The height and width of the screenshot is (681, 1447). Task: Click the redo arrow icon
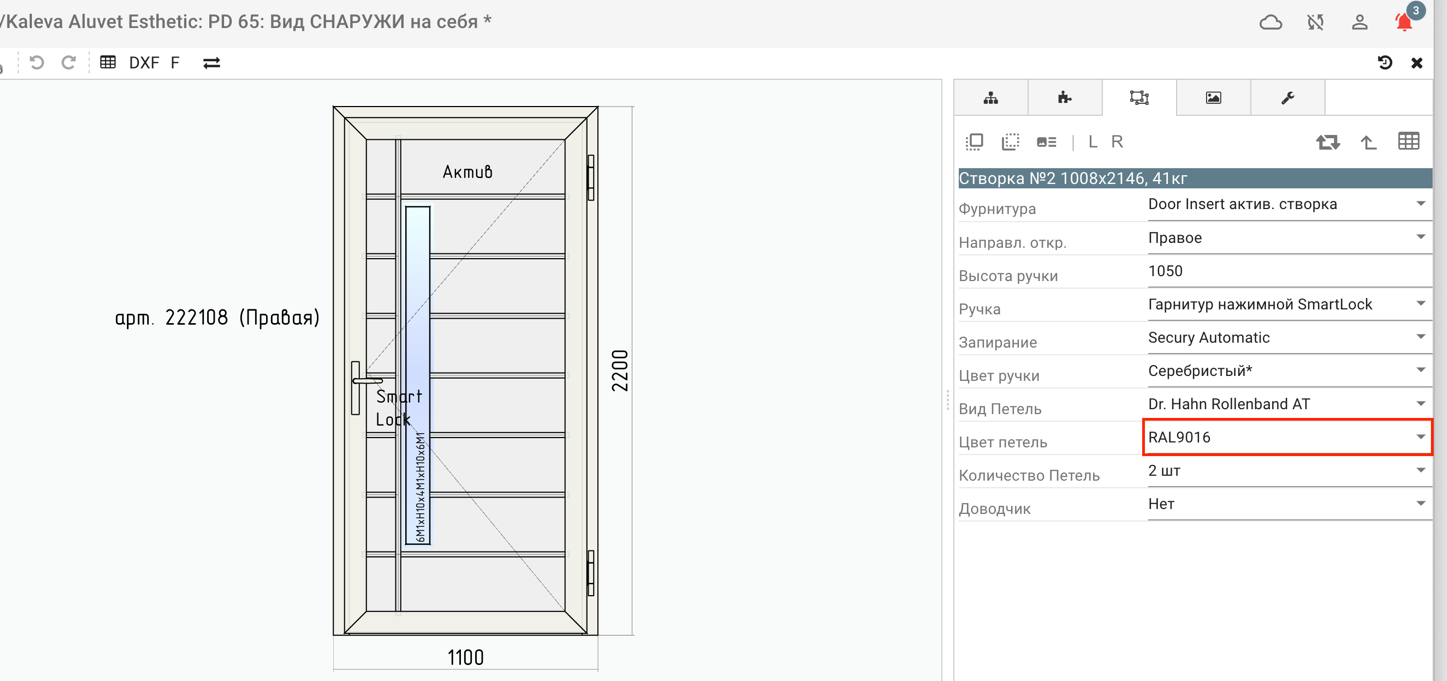pyautogui.click(x=69, y=62)
